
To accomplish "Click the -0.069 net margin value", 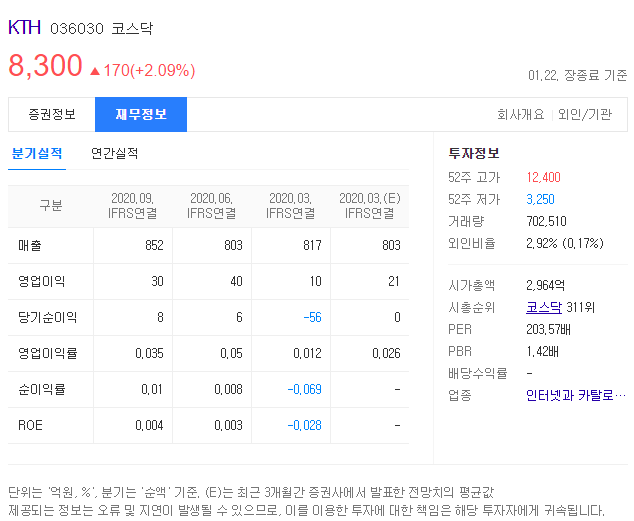I will tap(304, 389).
